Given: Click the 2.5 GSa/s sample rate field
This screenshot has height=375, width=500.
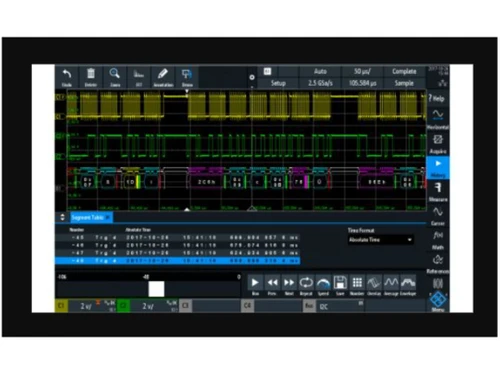Looking at the screenshot, I should pyautogui.click(x=320, y=83).
